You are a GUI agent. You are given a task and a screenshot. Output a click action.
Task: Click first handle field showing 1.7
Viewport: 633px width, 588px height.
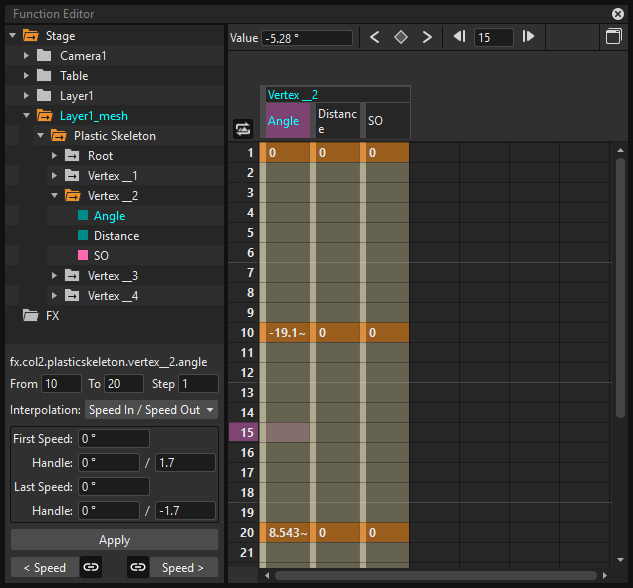tap(185, 462)
